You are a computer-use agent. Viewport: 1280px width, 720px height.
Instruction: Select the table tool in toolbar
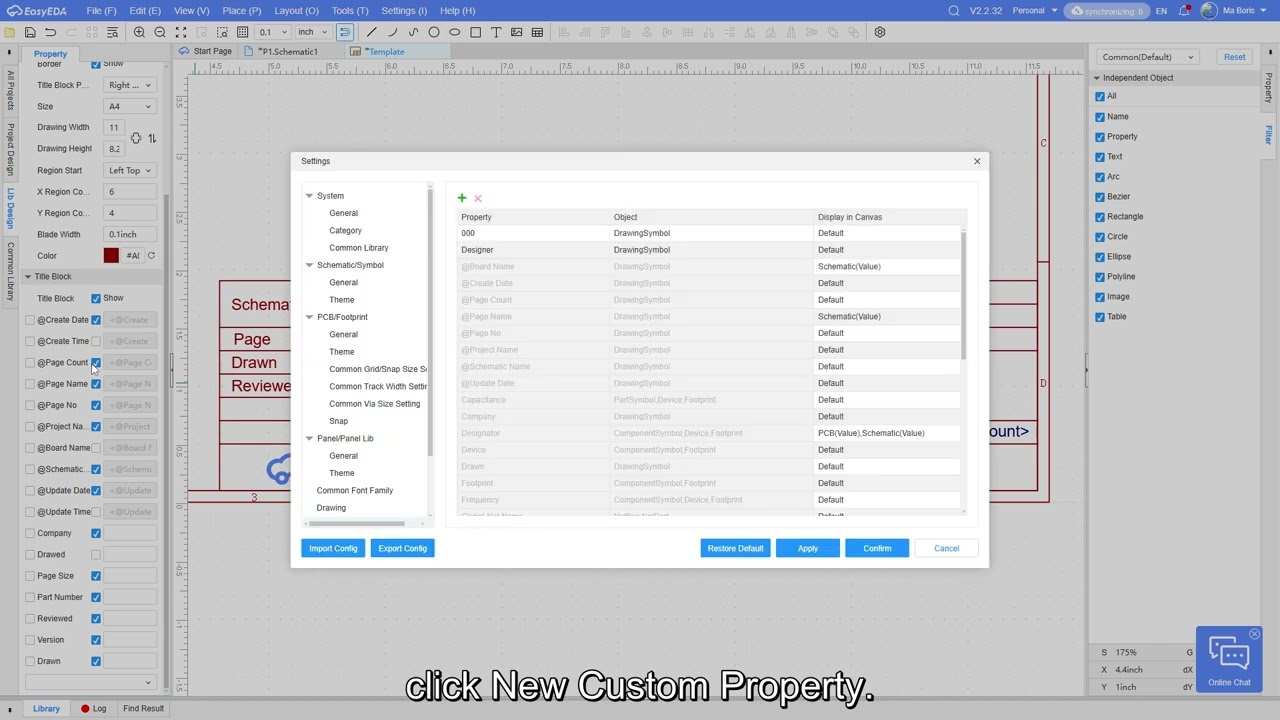(537, 32)
